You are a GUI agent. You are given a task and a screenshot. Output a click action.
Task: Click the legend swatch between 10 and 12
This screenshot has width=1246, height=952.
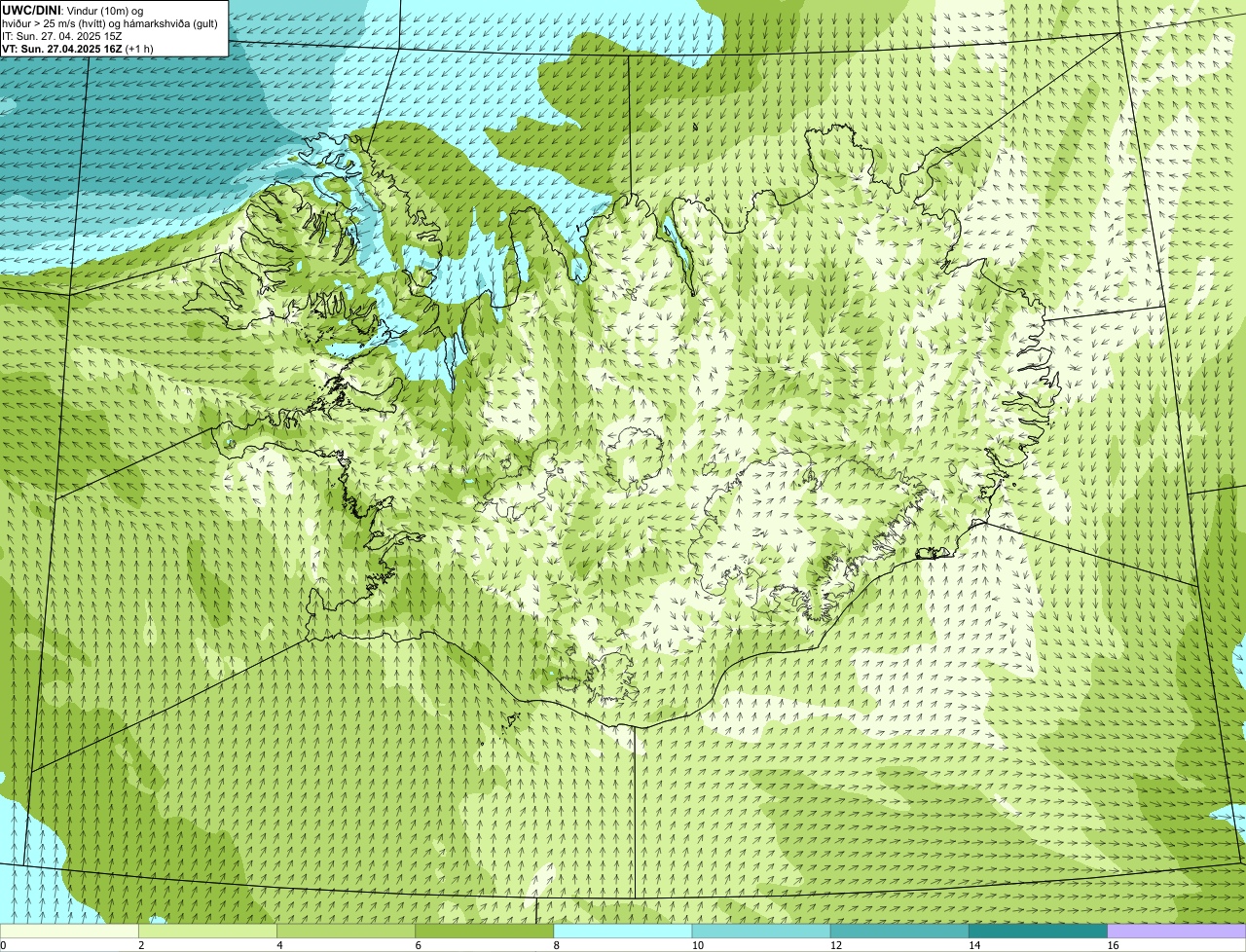tap(761, 932)
